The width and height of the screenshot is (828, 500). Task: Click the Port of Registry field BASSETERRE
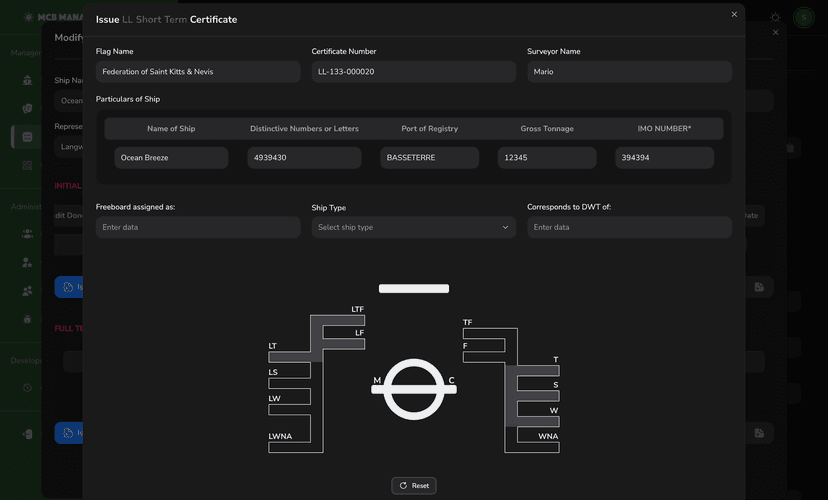coord(429,158)
